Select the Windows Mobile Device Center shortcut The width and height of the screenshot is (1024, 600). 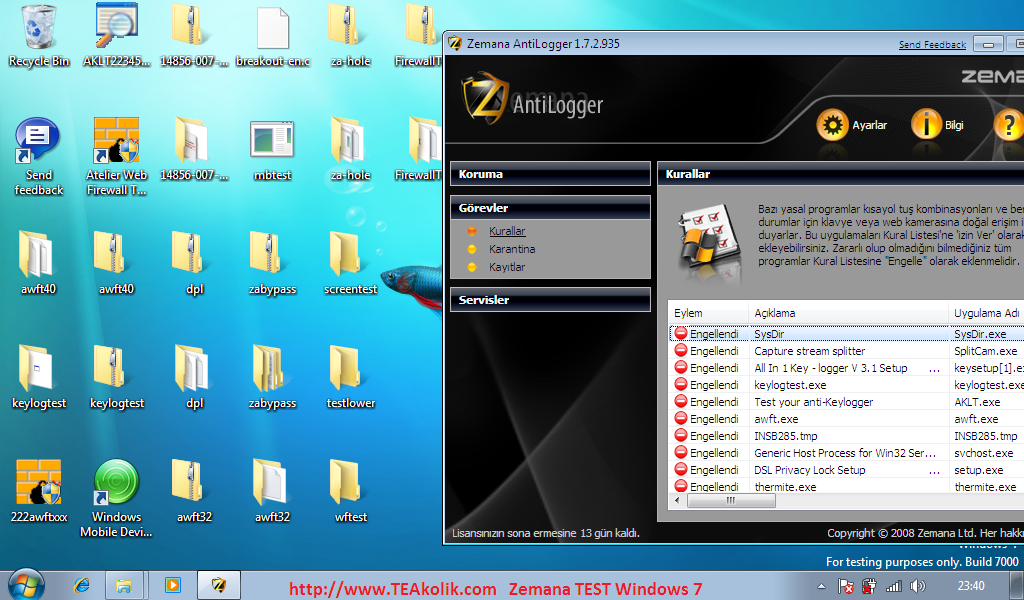pyautogui.click(x=116, y=499)
